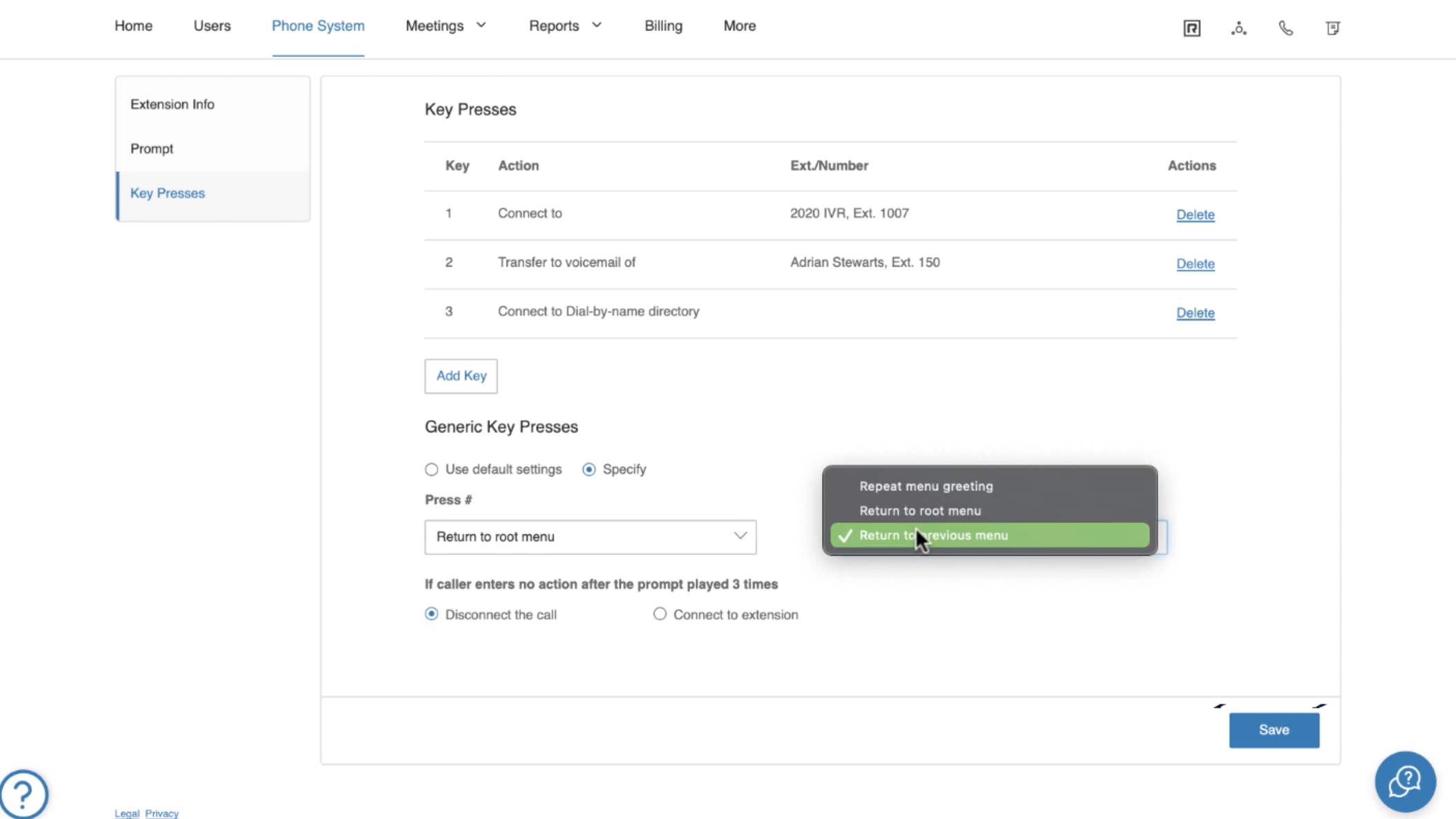Select the 'Specify' radio button
This screenshot has width=1456, height=819.
[x=589, y=468]
